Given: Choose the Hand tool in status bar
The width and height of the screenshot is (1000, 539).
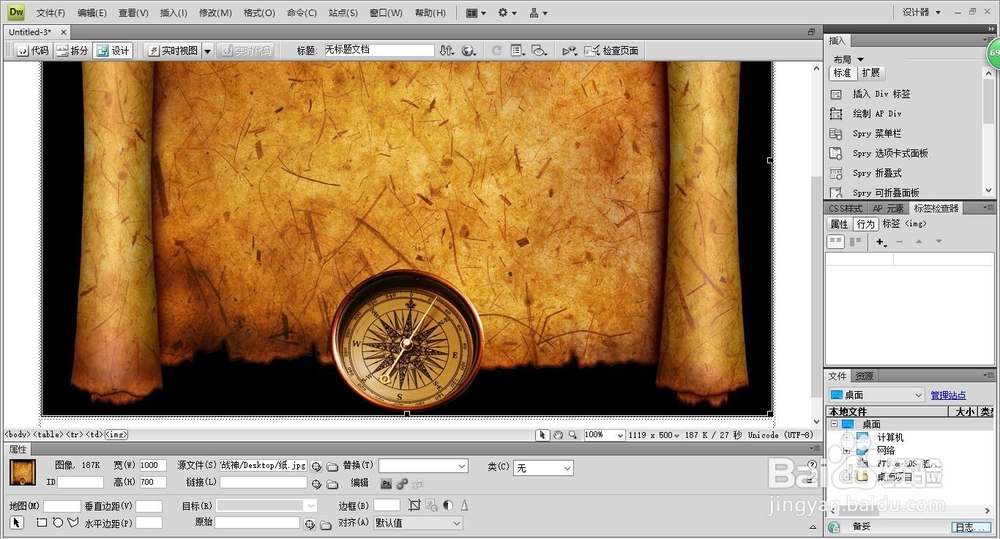Looking at the screenshot, I should coord(558,434).
